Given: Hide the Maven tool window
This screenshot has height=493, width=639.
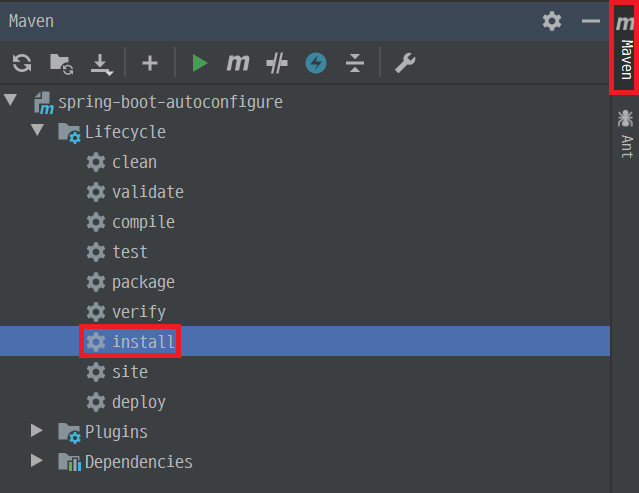Looking at the screenshot, I should coord(591,21).
